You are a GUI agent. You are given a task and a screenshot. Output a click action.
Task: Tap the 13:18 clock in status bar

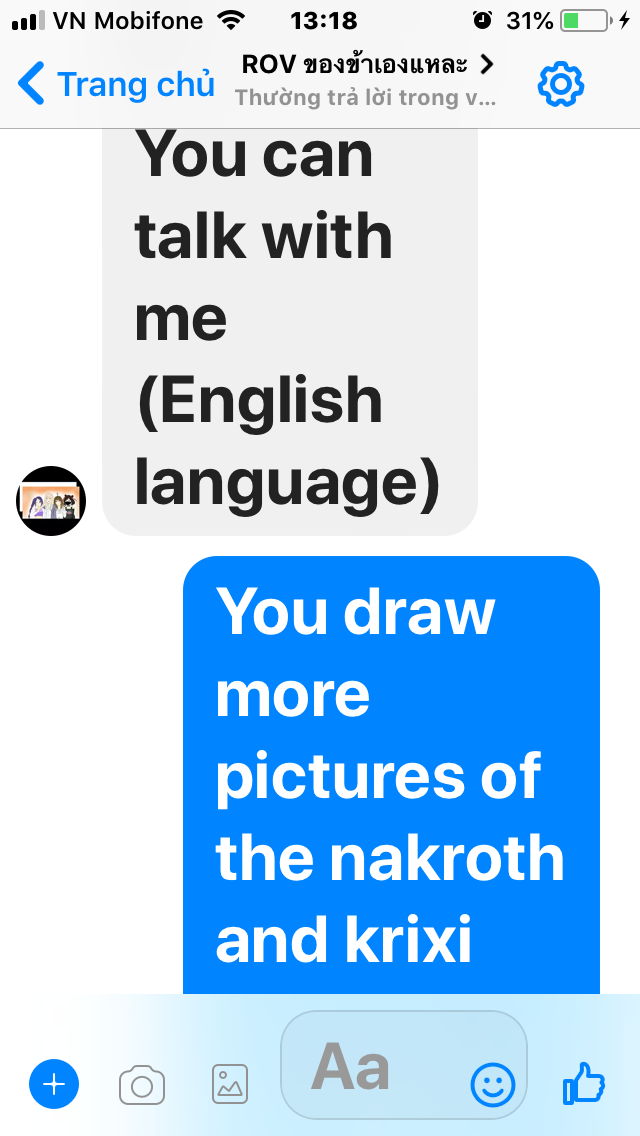(323, 21)
